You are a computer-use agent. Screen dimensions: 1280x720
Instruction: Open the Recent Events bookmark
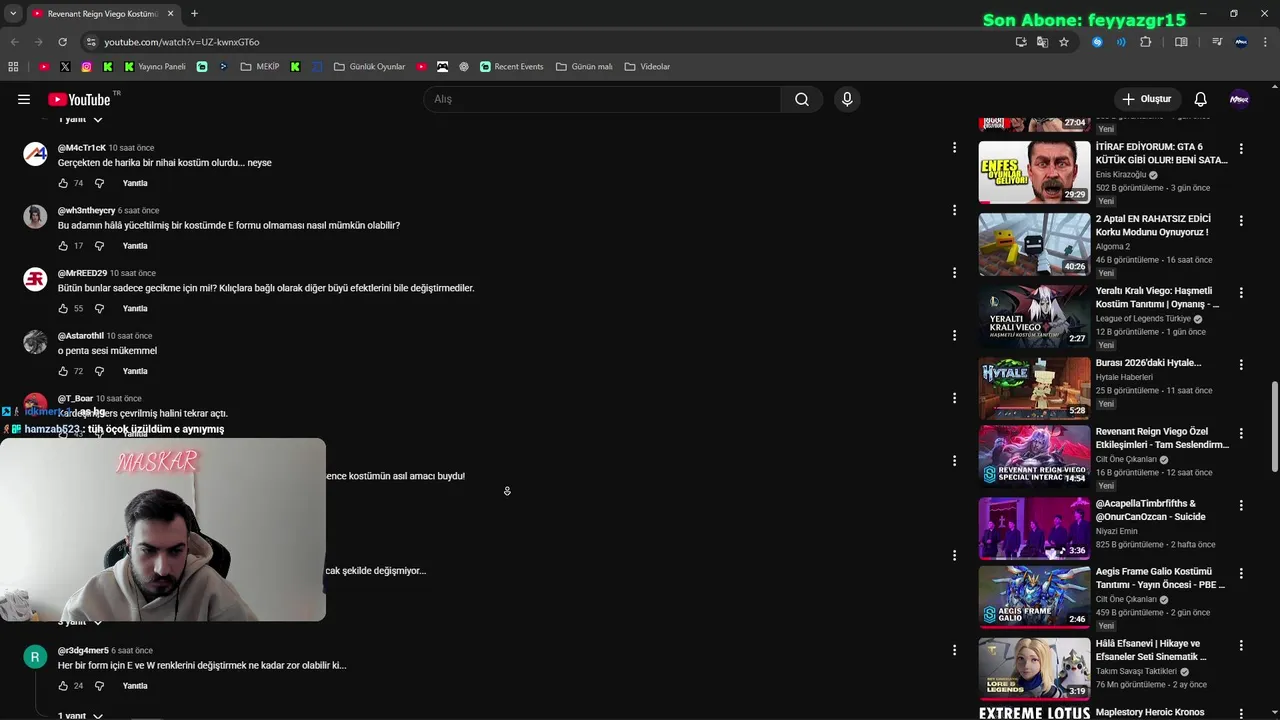512,67
